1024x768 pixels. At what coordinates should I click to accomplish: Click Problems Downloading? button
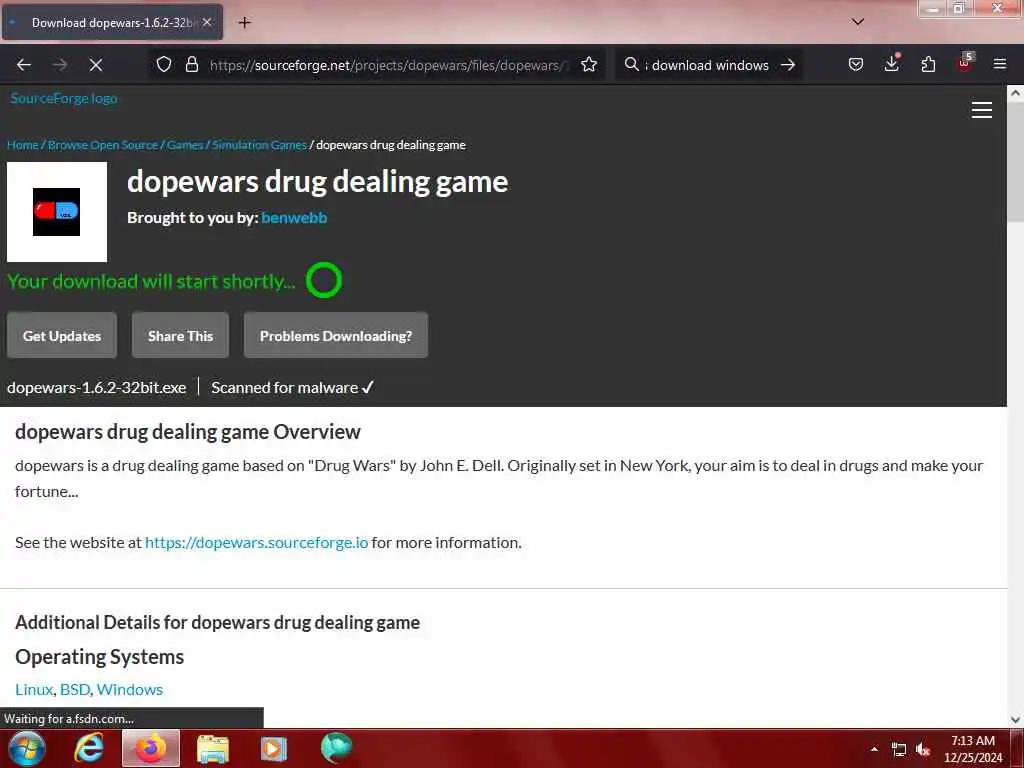336,336
